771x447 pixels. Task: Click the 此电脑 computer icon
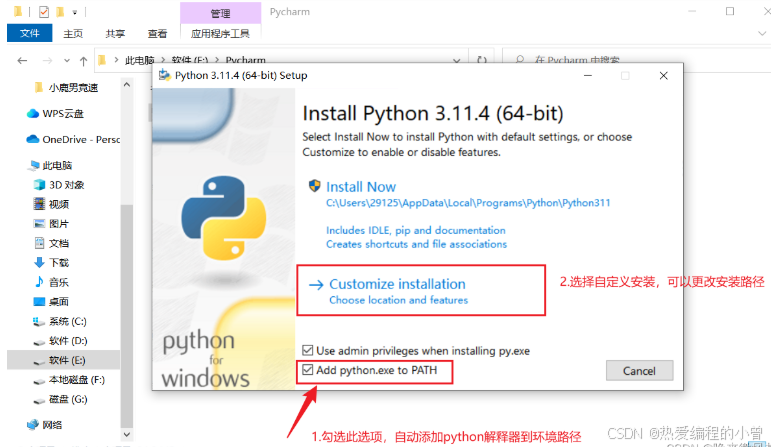34,165
